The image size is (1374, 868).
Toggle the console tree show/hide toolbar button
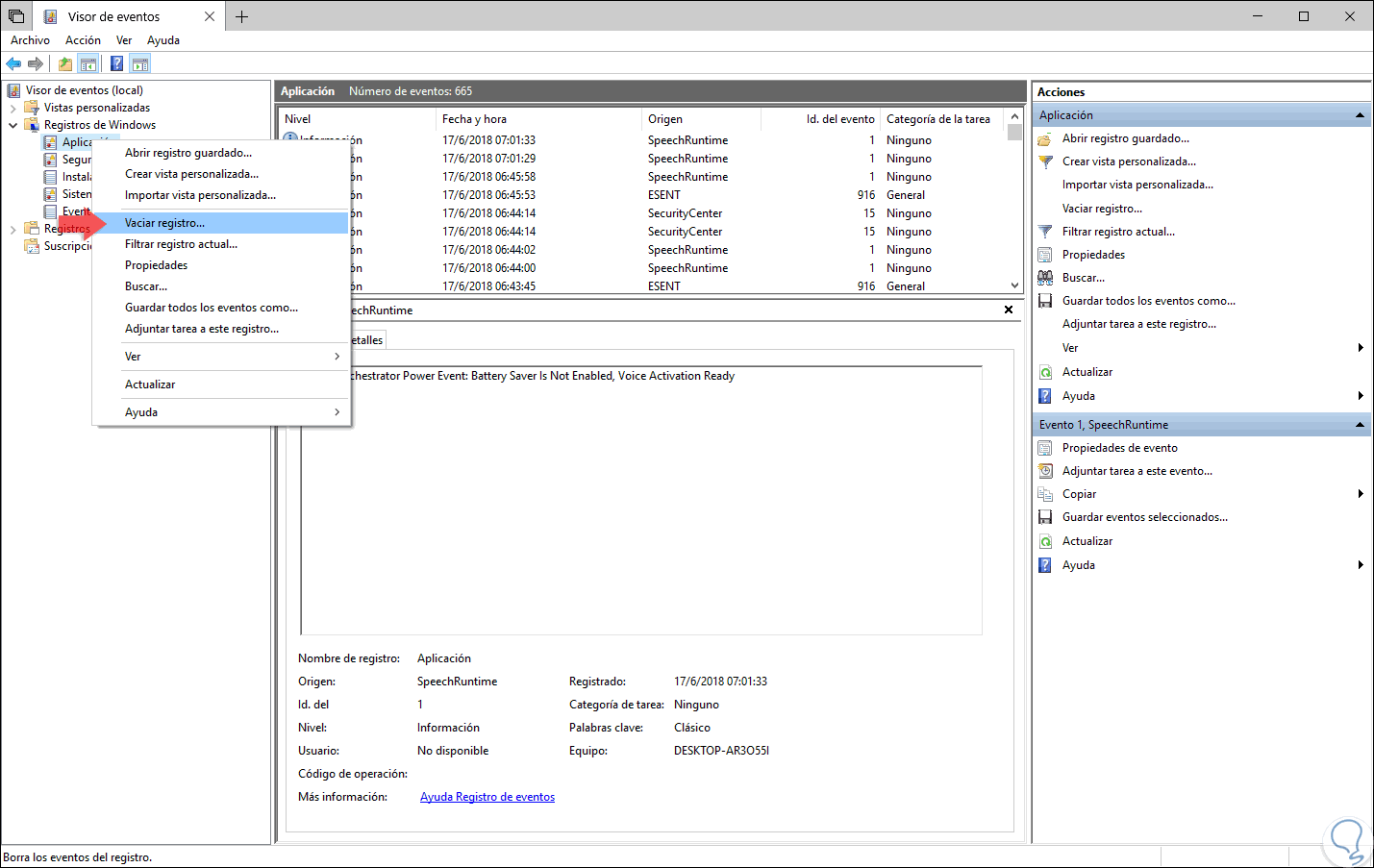click(88, 64)
